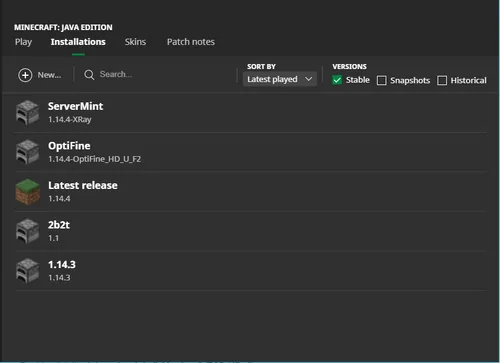The height and width of the screenshot is (363, 500).
Task: Click the Historical label text
Action: pos(468,80)
